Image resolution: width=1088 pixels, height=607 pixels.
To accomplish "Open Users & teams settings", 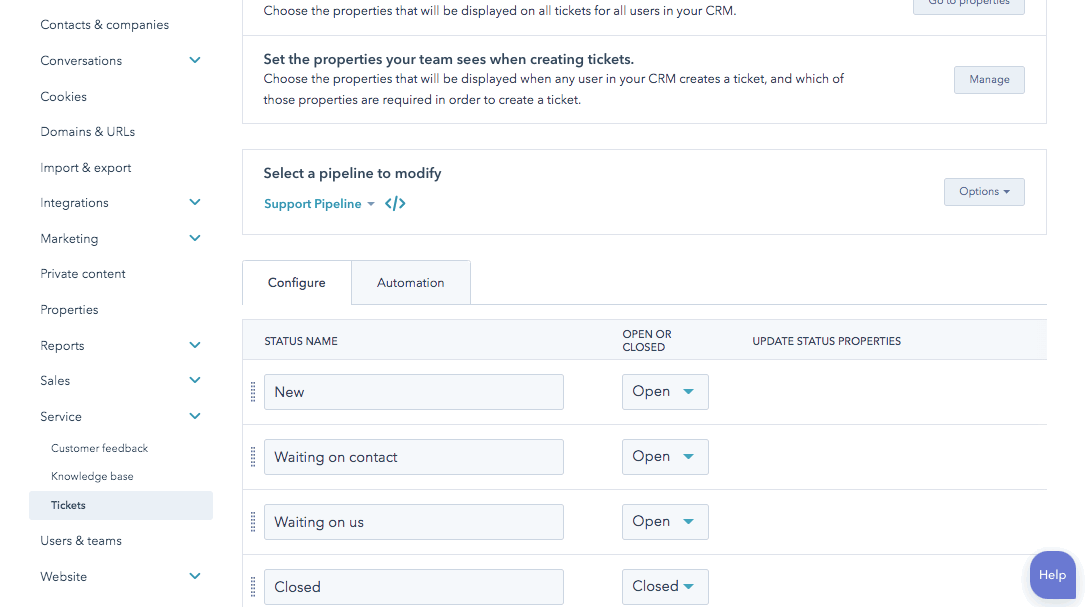I will coord(81,541).
